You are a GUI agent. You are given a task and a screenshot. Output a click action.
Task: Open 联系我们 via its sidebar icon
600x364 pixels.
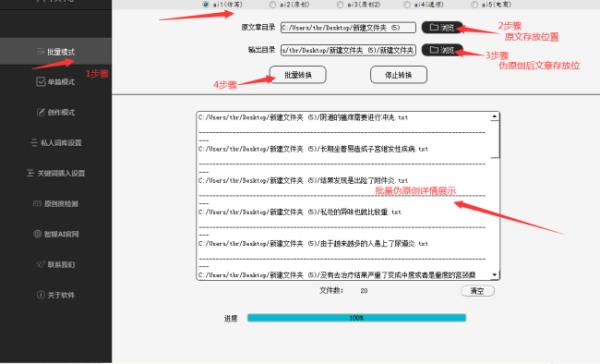(x=40, y=264)
